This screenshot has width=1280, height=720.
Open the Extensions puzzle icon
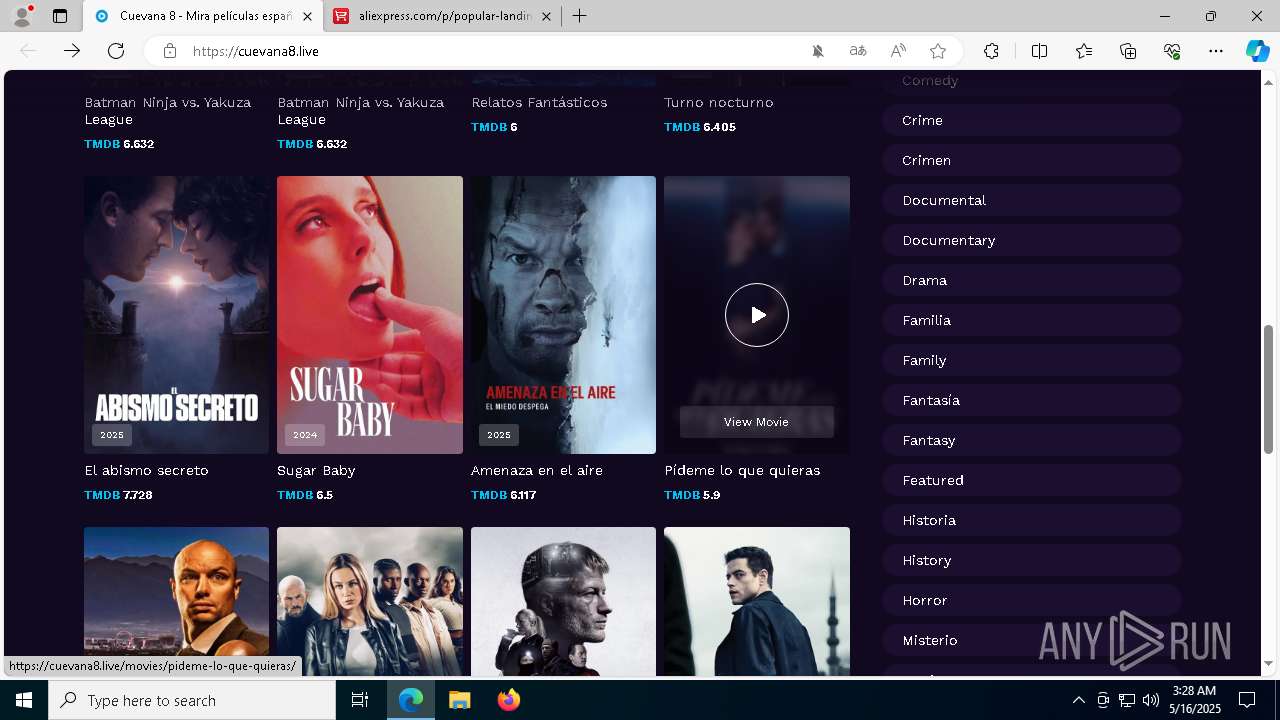991,51
